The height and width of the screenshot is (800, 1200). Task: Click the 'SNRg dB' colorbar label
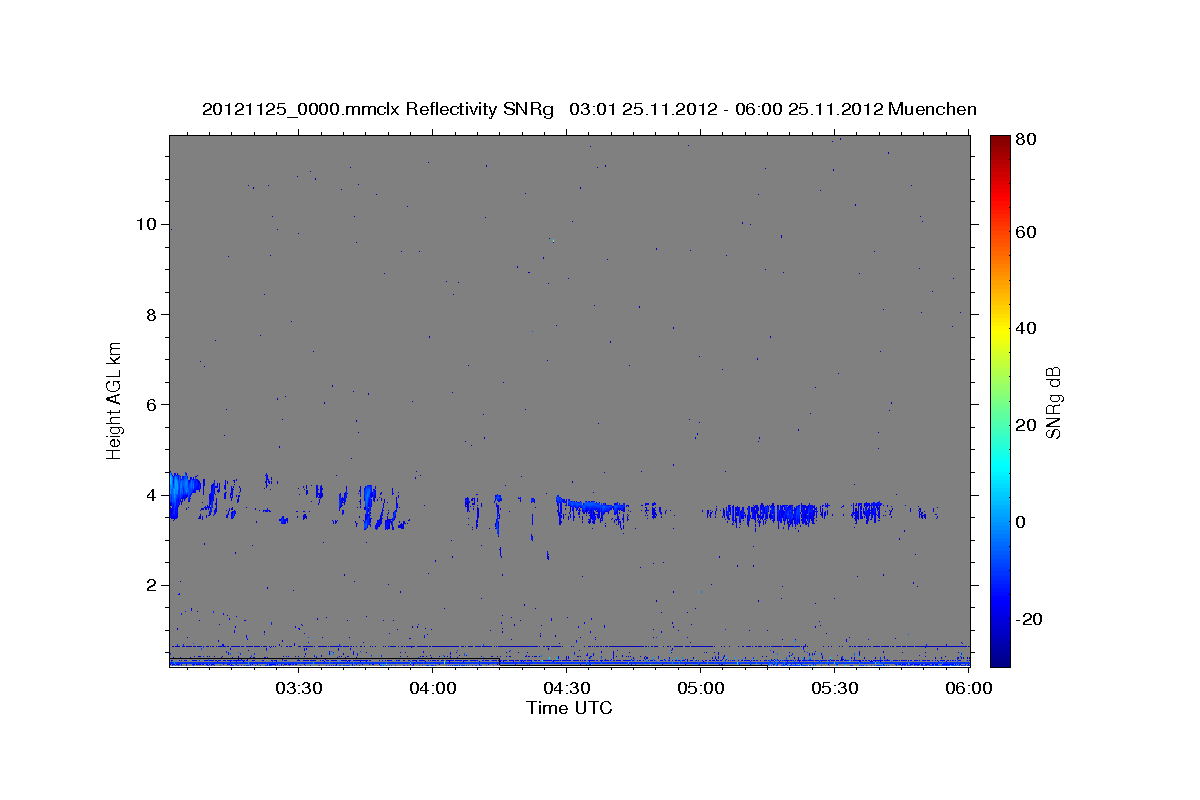[x=1052, y=401]
